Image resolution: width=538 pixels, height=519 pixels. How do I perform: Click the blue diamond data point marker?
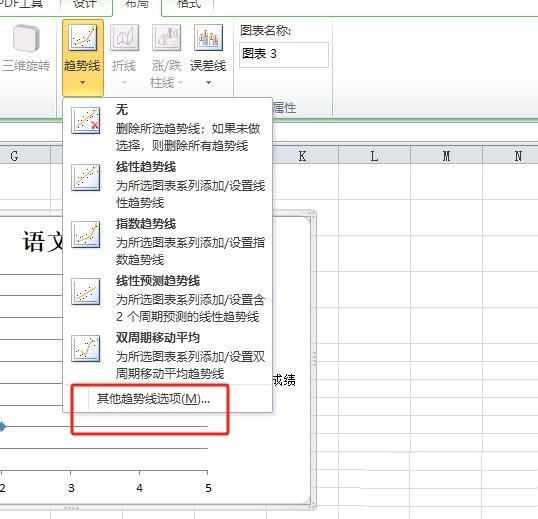(3, 426)
